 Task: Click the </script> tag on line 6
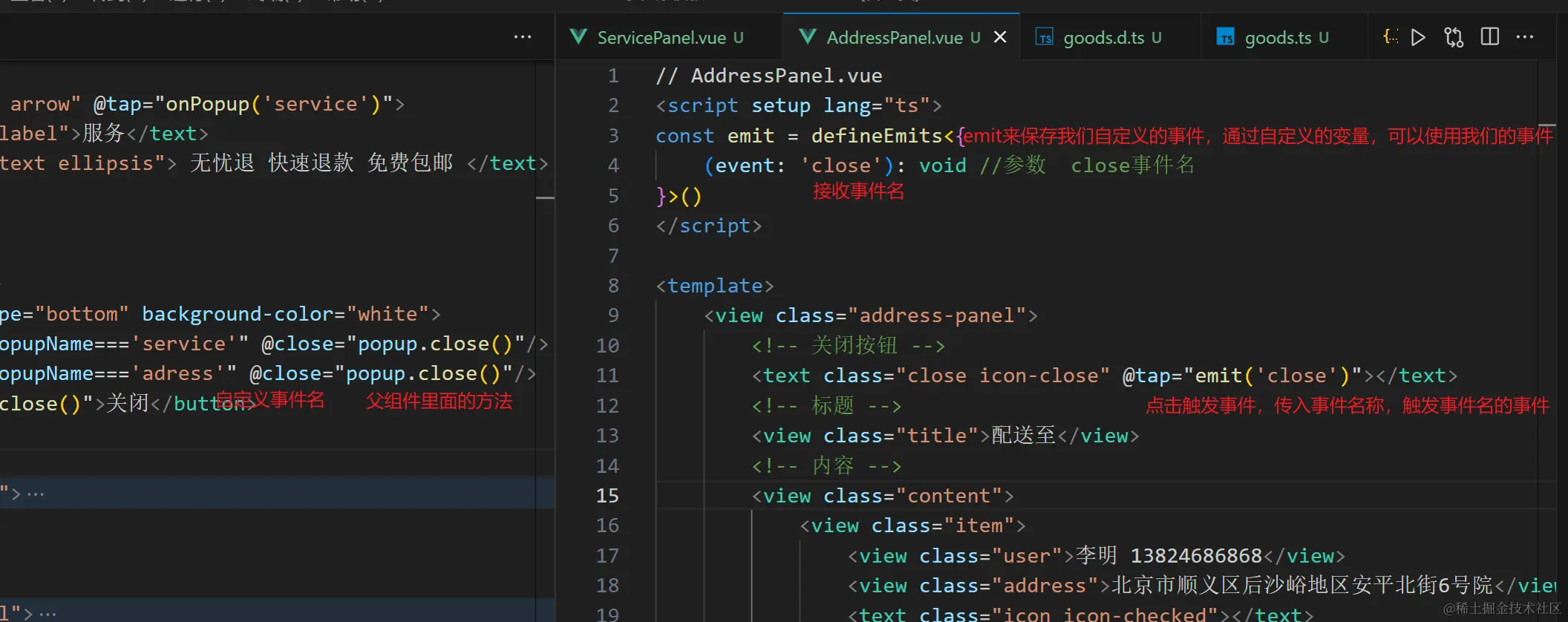pos(709,225)
